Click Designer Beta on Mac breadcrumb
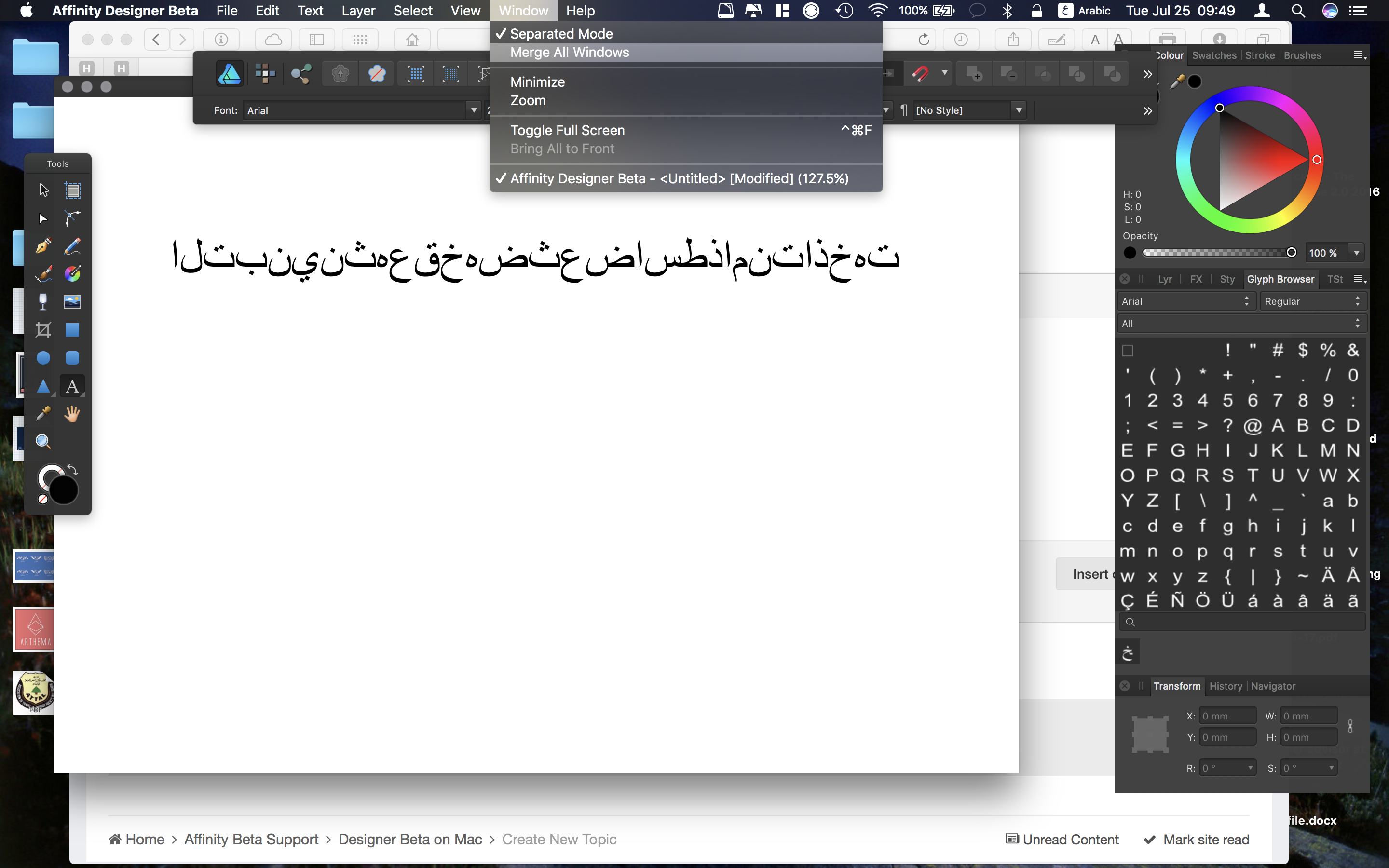This screenshot has width=1389, height=868. [410, 839]
